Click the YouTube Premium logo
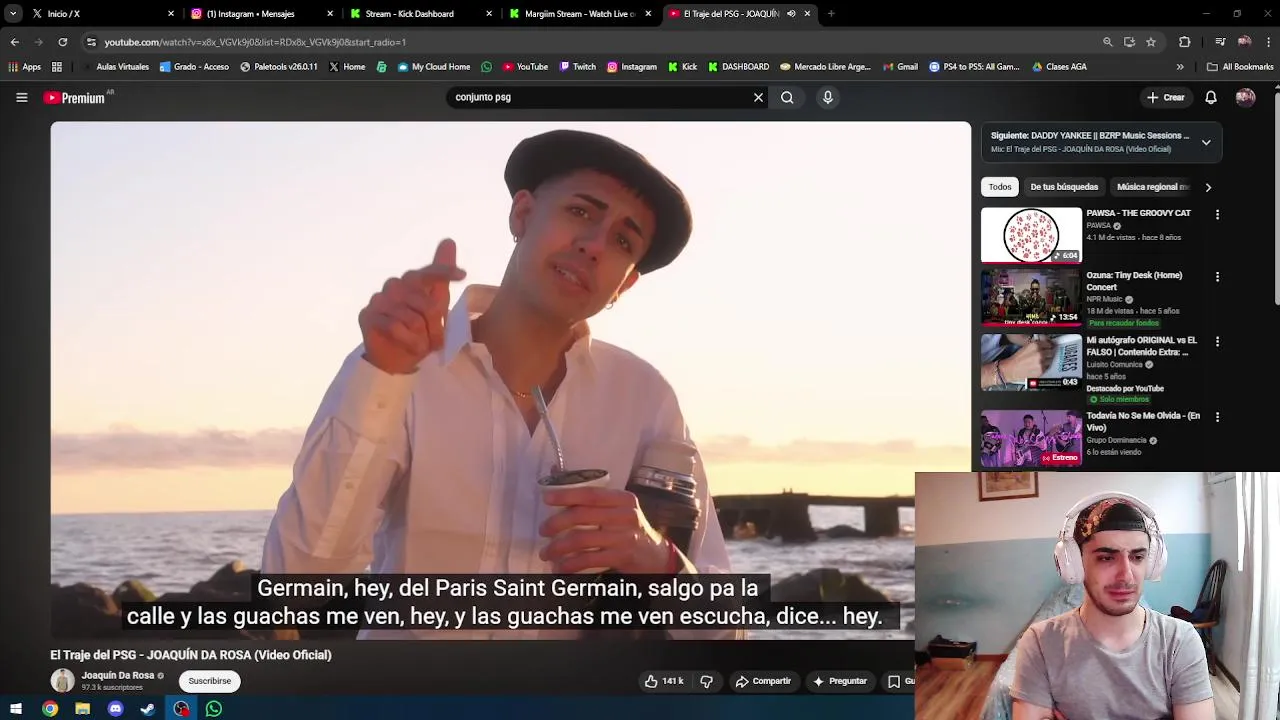The width and height of the screenshot is (1280, 720). tap(74, 97)
